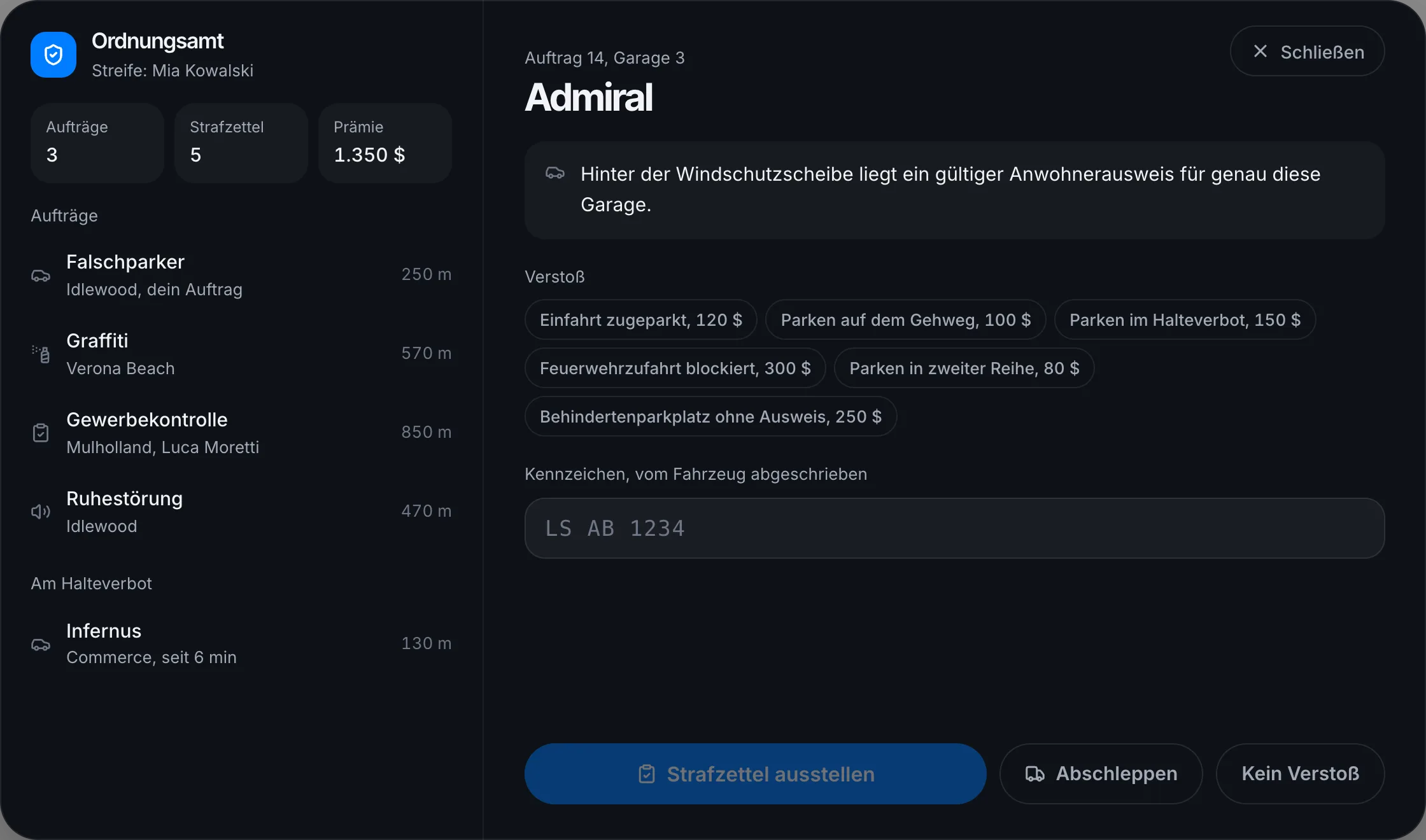Select violation Behindertenparkplatz ohne Ausweis, 250 $

pos(711,416)
